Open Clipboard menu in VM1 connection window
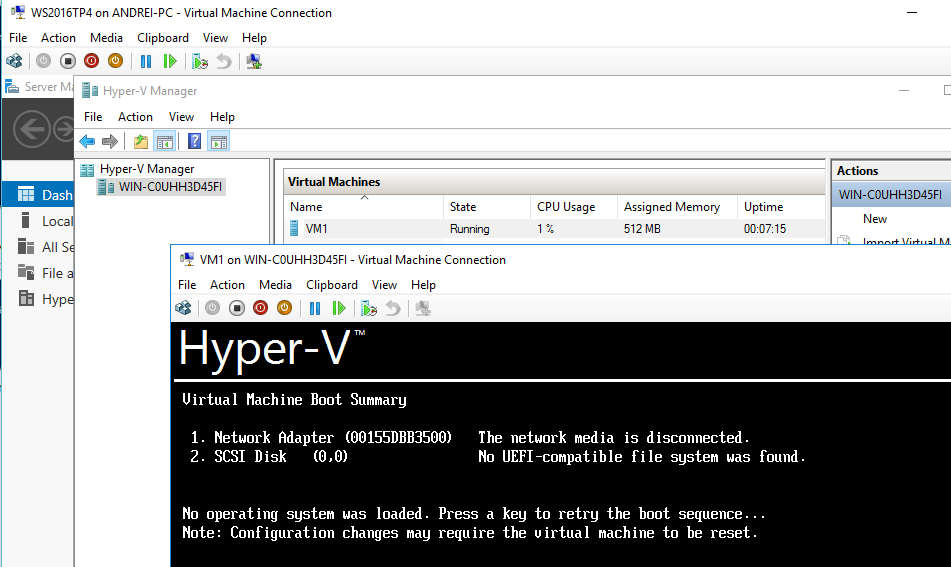This screenshot has height=567, width=951. pyautogui.click(x=332, y=284)
